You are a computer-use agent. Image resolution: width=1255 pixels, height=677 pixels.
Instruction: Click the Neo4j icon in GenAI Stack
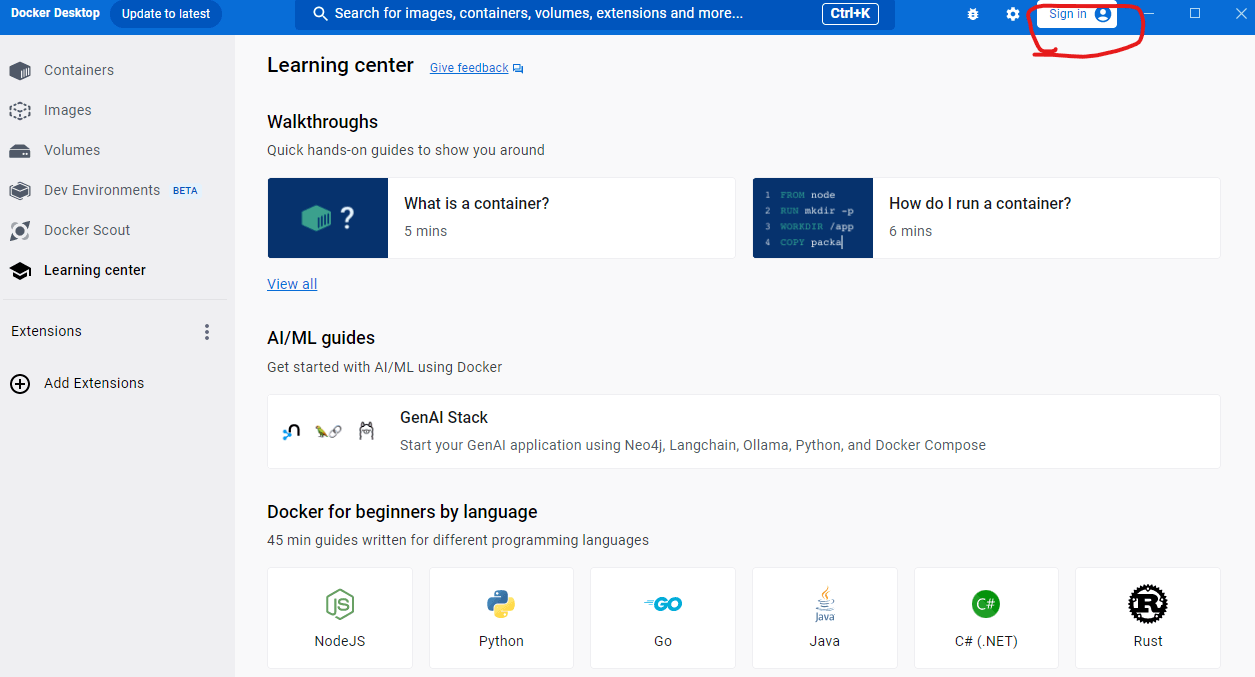click(291, 432)
